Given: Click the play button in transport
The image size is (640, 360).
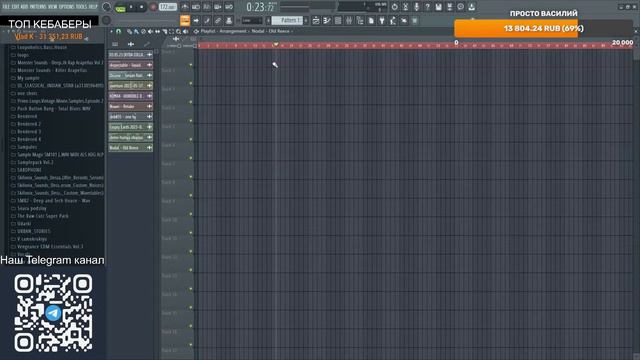Looking at the screenshot, I should (131, 7).
